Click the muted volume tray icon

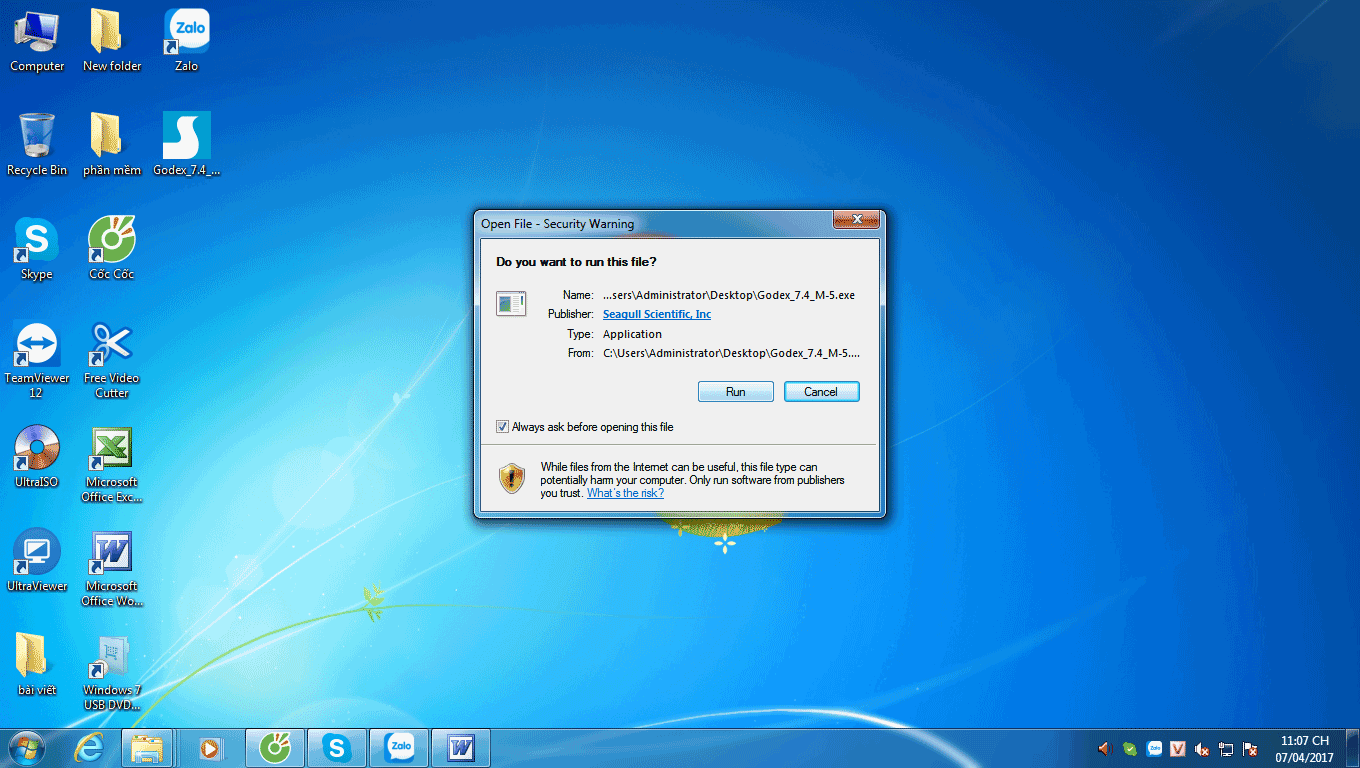(1202, 749)
